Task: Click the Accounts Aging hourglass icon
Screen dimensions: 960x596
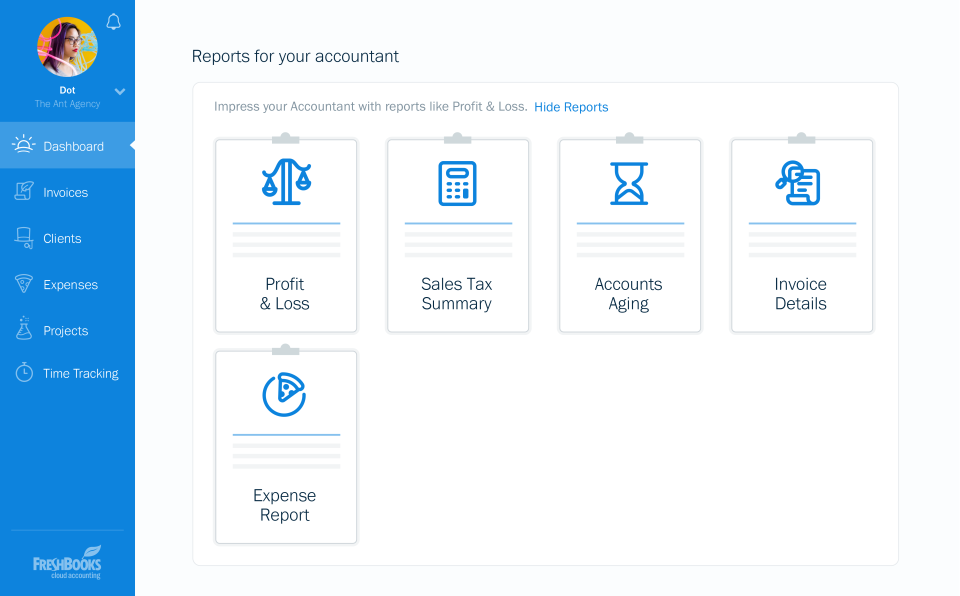Action: point(629,183)
